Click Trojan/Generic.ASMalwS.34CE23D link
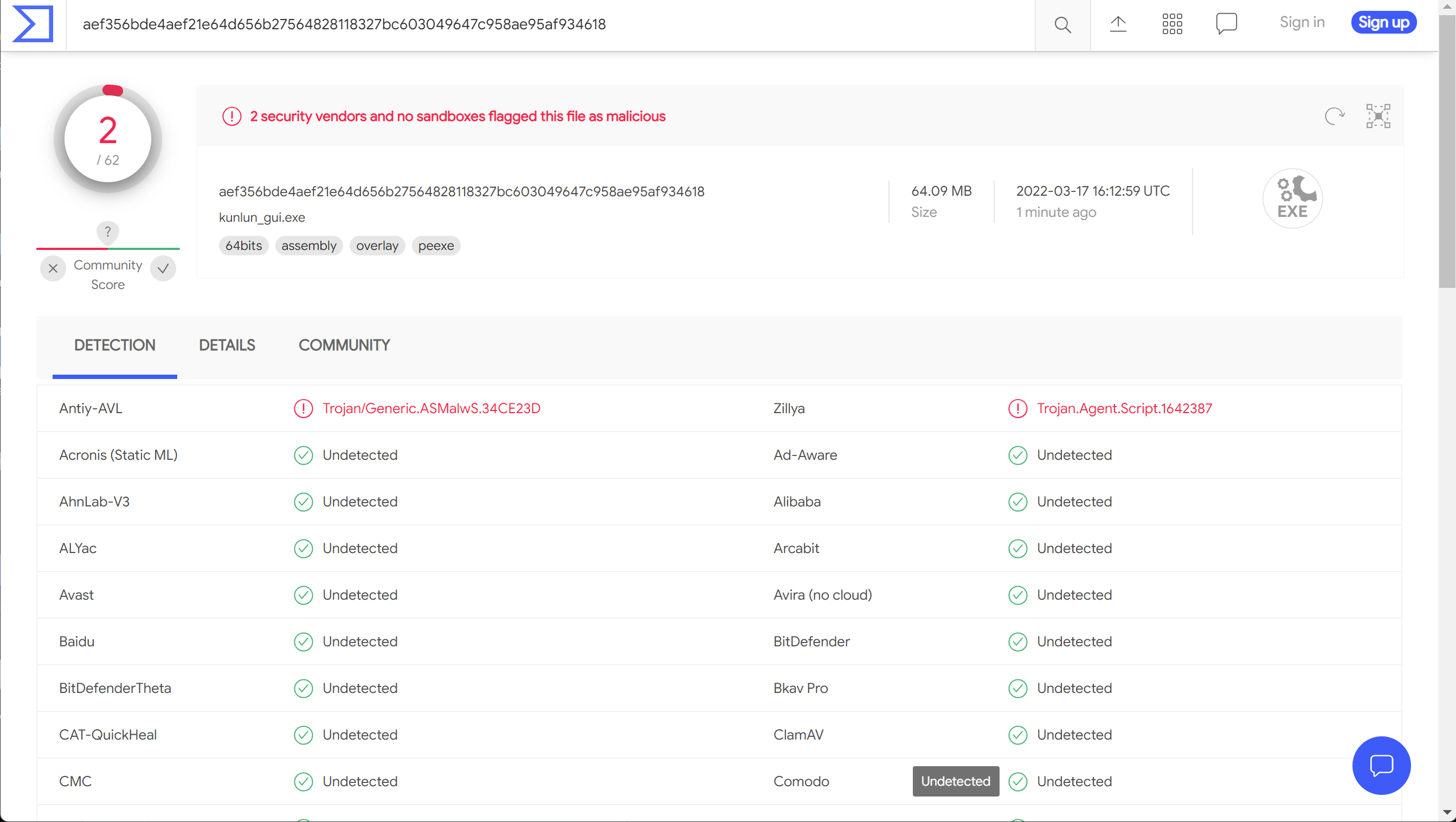Viewport: 1456px width, 822px height. click(430, 408)
